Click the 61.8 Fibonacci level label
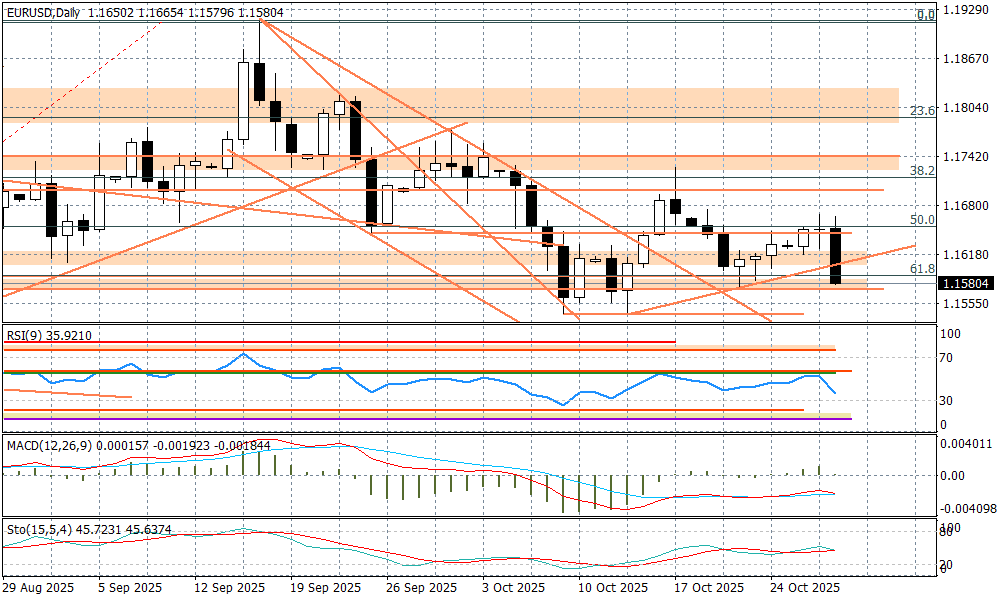This screenshot has height=600, width=1000. point(922,269)
